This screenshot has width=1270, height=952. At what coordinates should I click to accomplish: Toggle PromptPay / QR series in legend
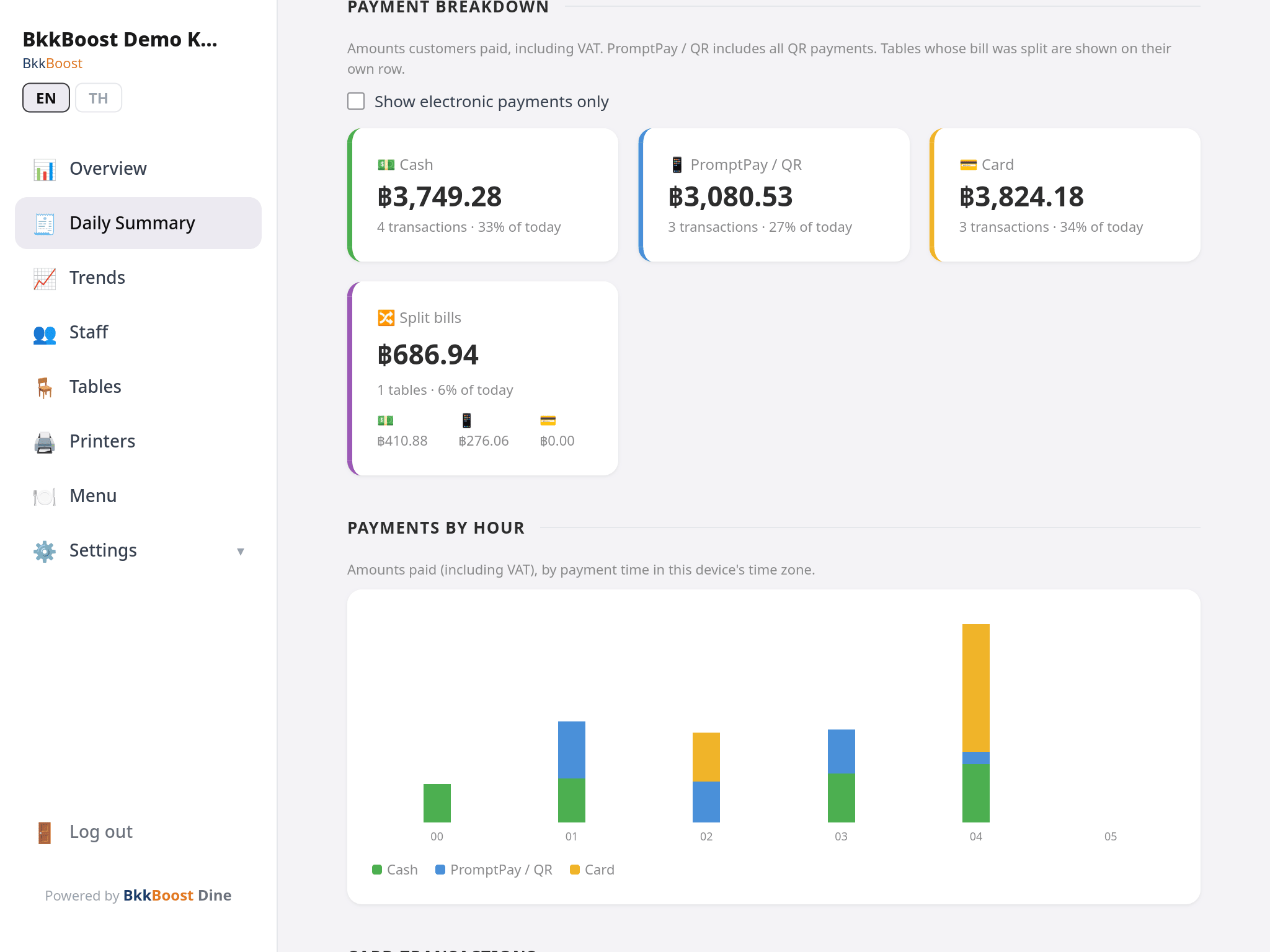coord(494,870)
